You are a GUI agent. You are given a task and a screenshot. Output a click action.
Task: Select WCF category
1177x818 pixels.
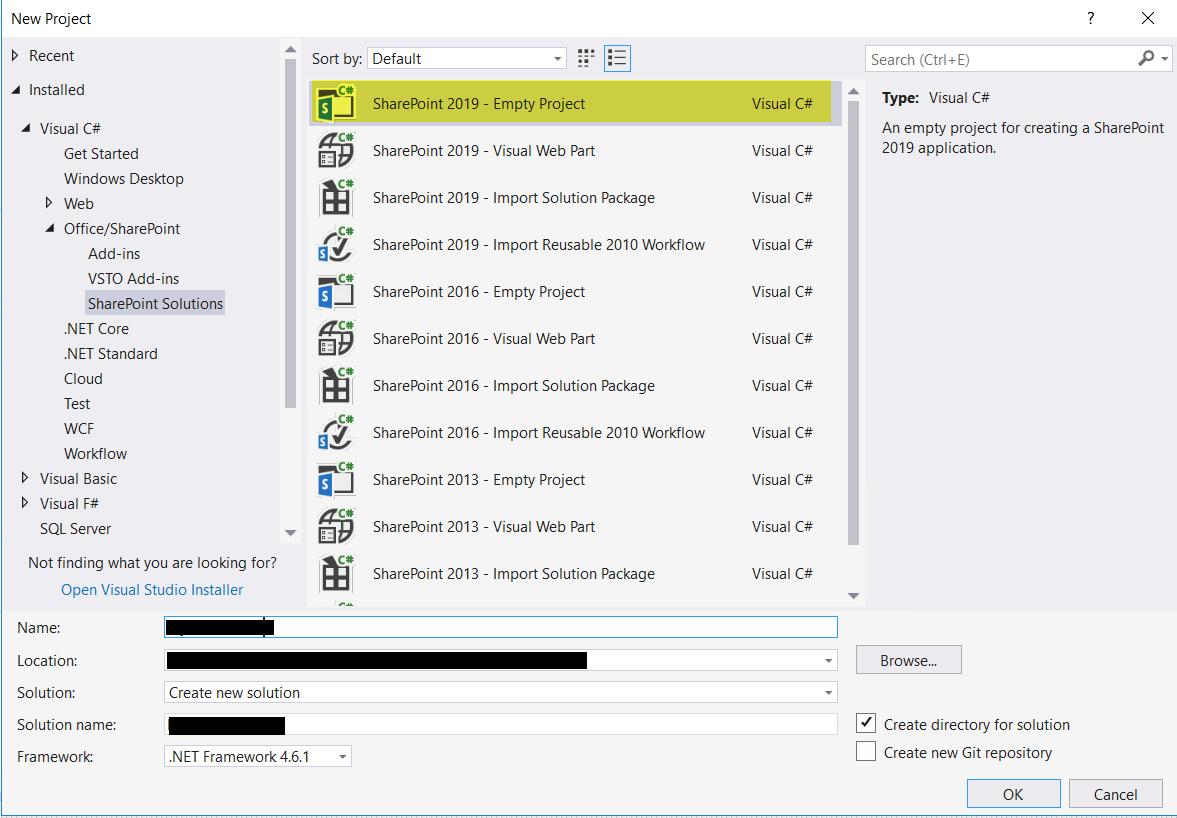pyautogui.click(x=79, y=429)
